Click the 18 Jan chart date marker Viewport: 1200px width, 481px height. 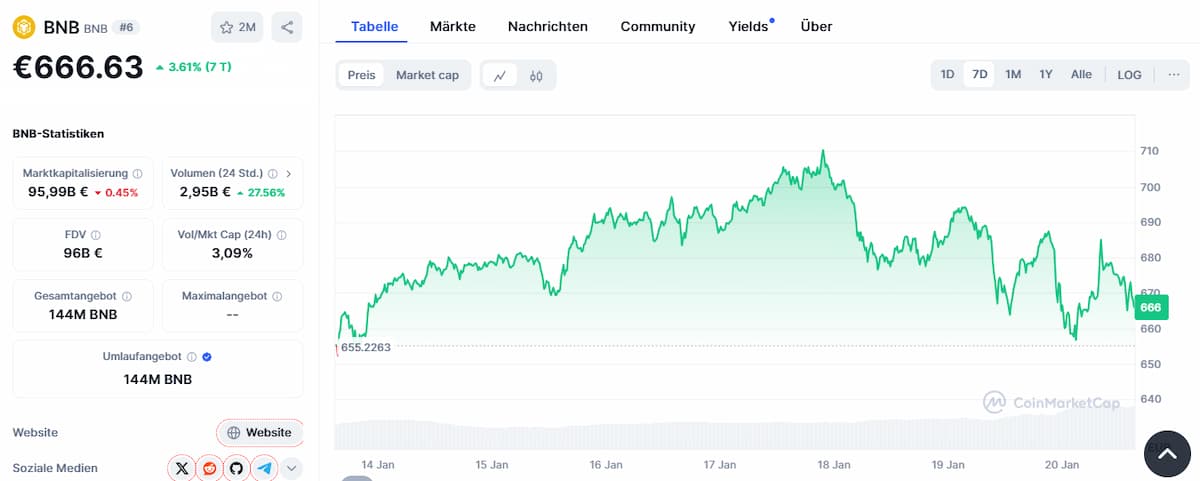tap(834, 464)
